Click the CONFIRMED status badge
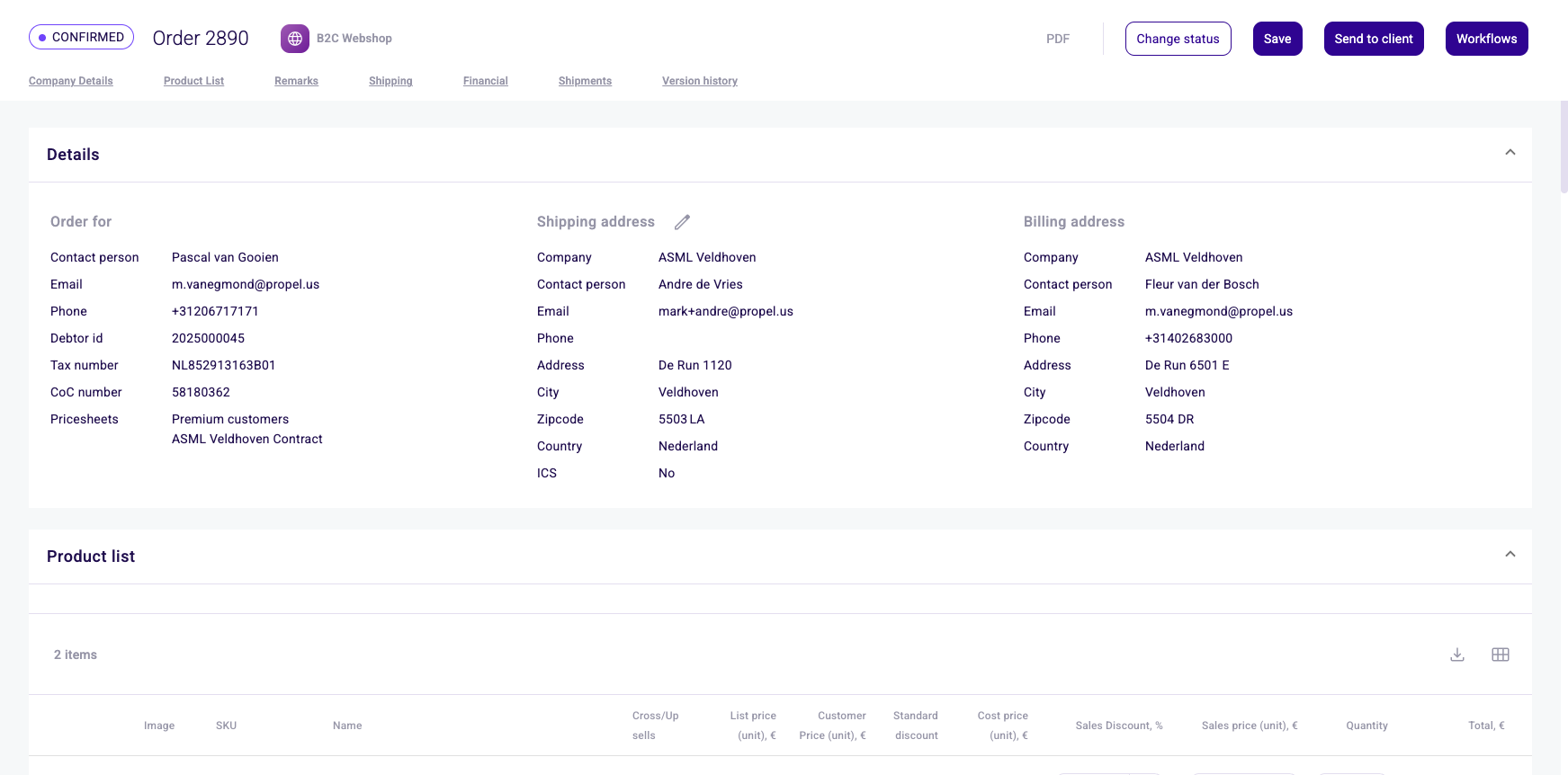The width and height of the screenshot is (1568, 775). (x=81, y=37)
